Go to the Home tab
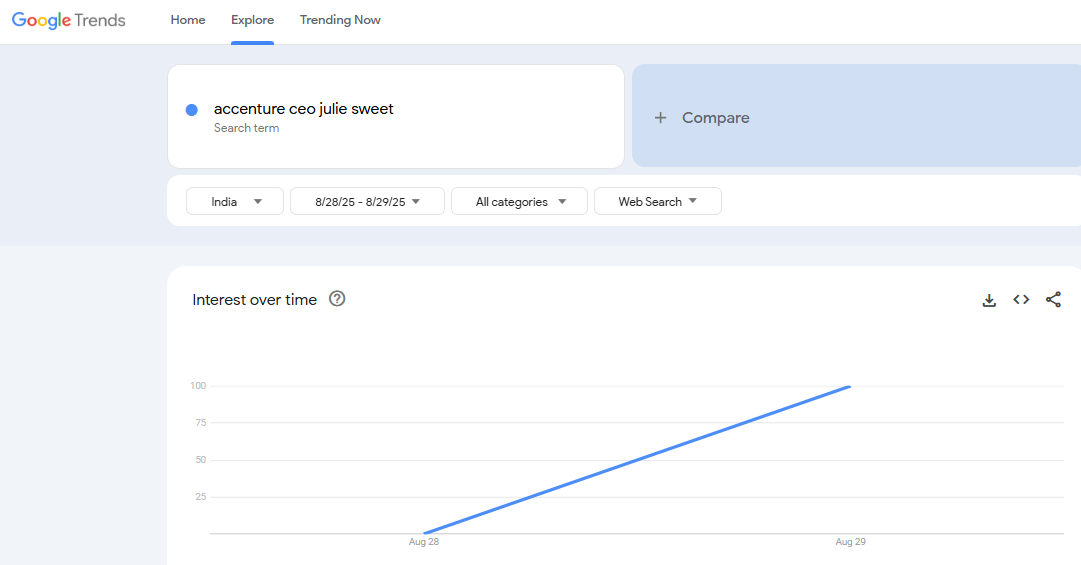This screenshot has height=565, width=1081. click(x=188, y=20)
